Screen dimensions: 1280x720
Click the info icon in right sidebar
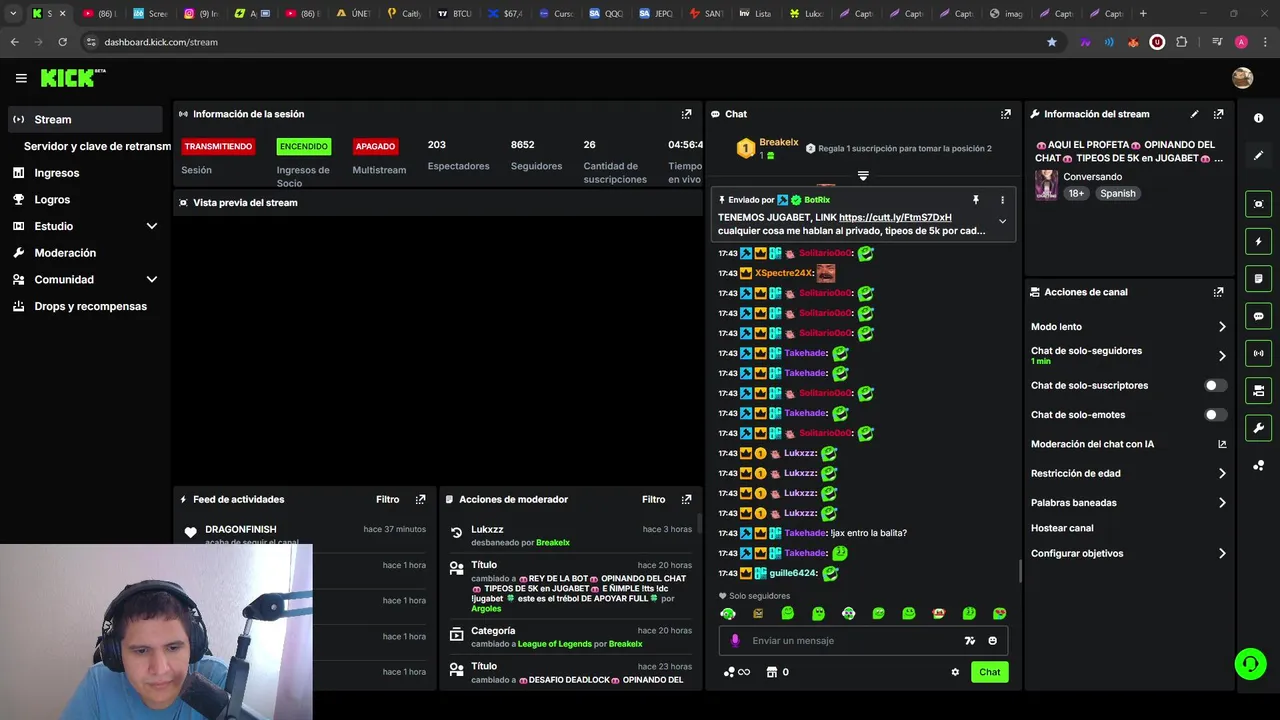click(1258, 118)
